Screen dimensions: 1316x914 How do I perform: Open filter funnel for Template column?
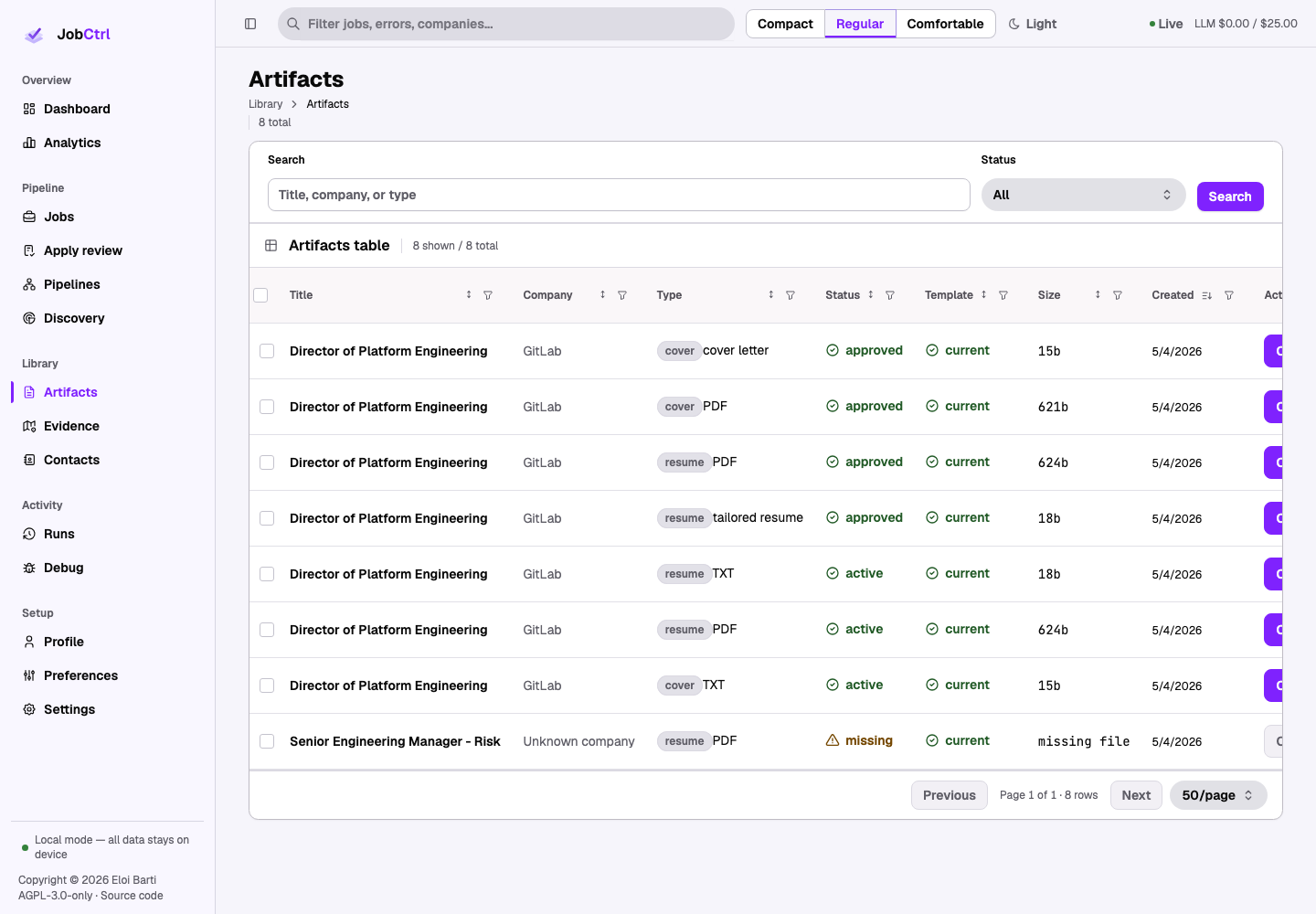pos(1003,295)
